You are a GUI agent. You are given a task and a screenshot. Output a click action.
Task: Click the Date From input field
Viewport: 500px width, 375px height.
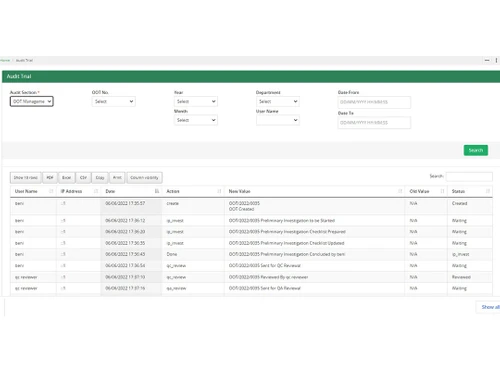pos(374,102)
